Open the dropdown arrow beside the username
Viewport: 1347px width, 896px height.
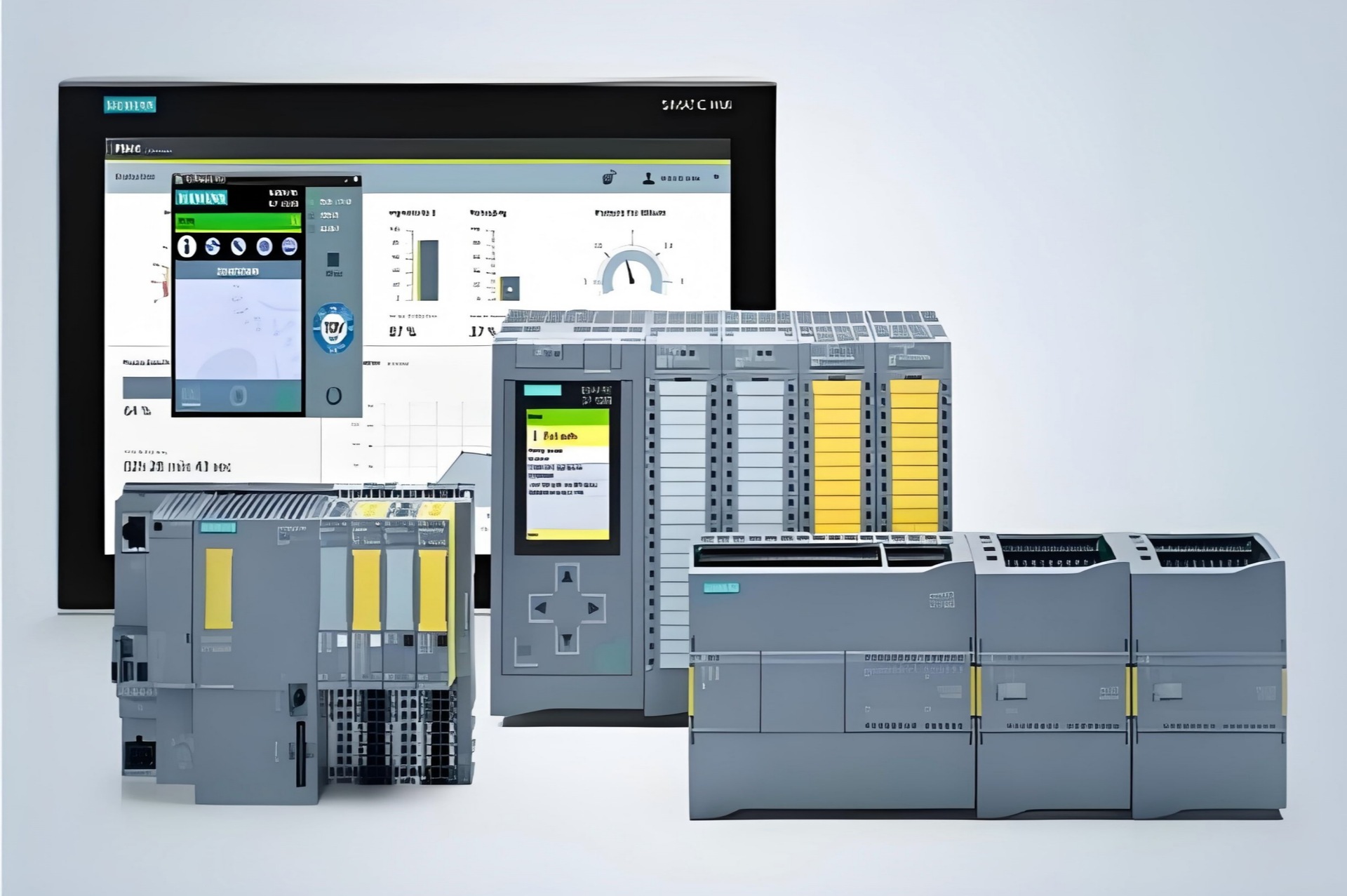point(716,178)
